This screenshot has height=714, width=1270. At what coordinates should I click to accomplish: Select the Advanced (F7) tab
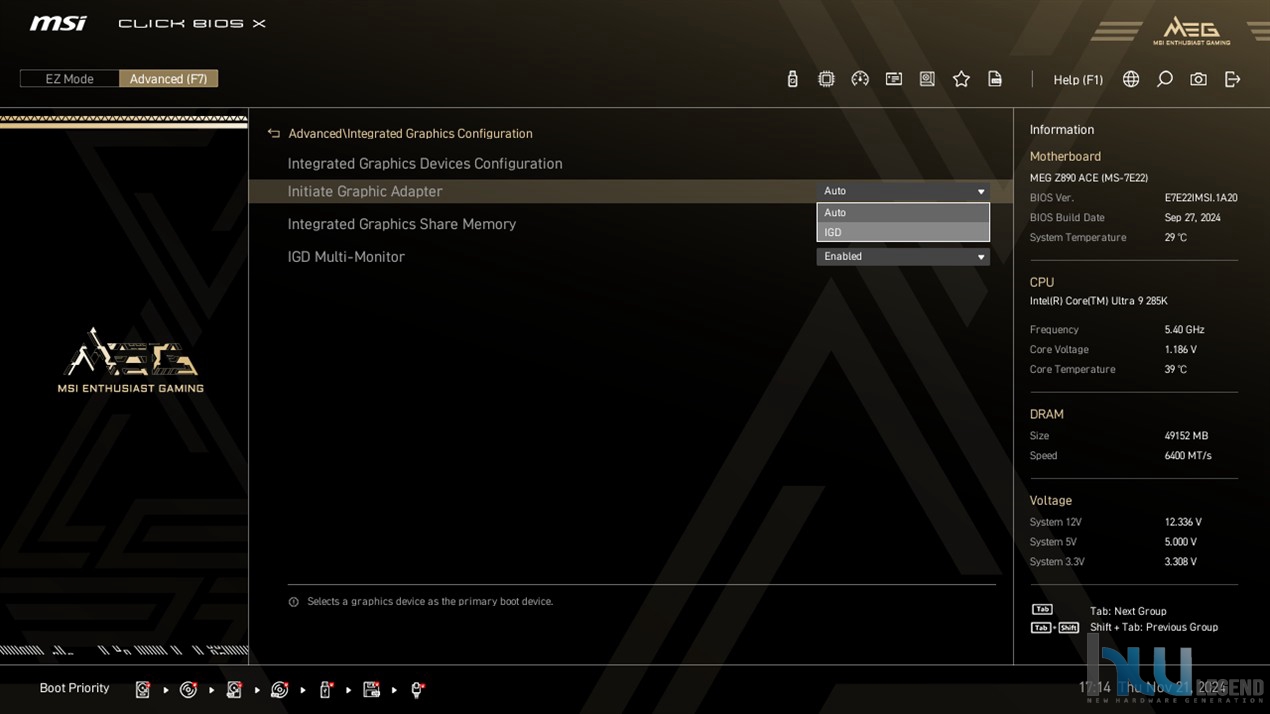[x=168, y=79]
